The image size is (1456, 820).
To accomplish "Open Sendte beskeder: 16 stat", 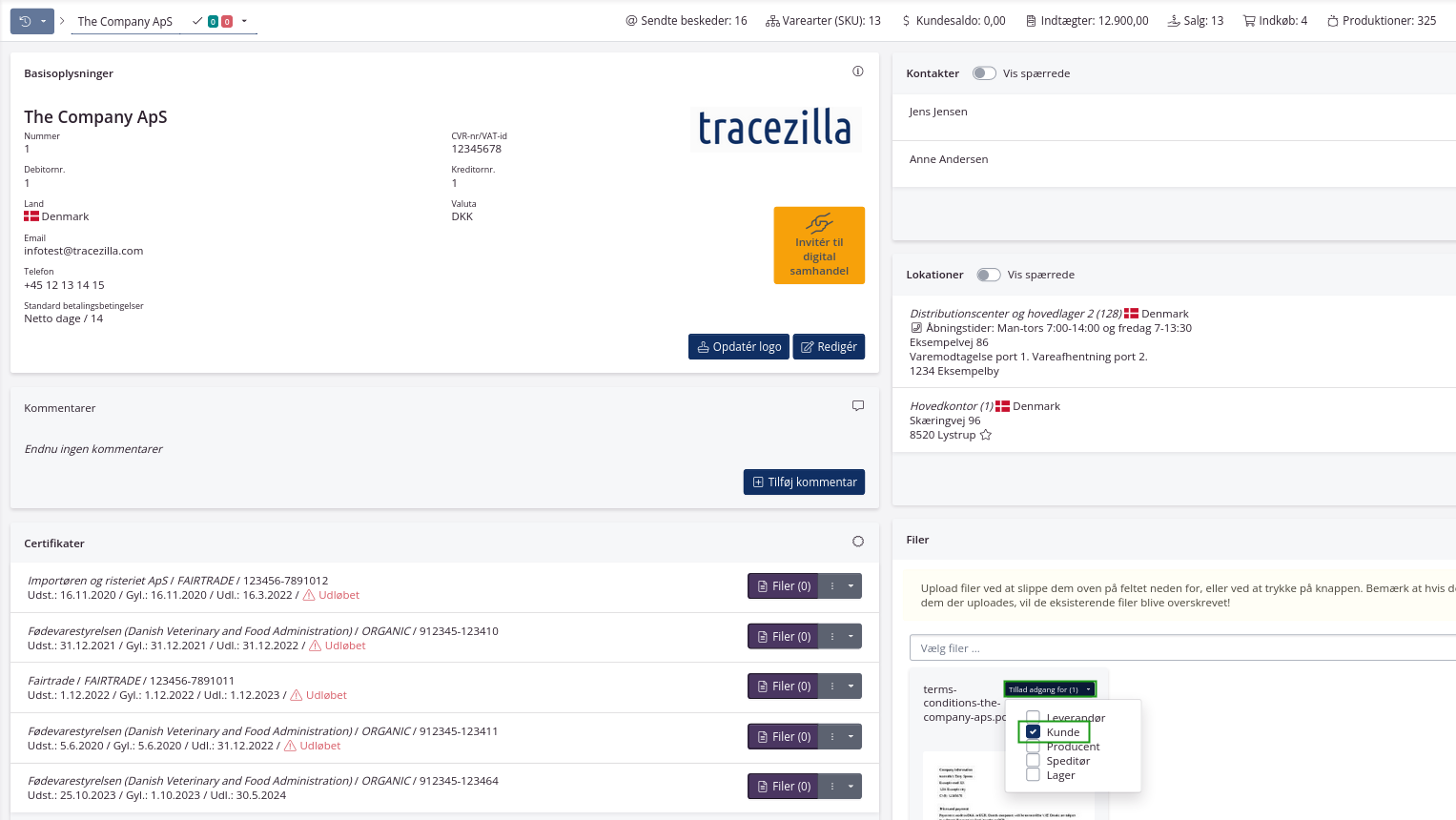I will (686, 21).
